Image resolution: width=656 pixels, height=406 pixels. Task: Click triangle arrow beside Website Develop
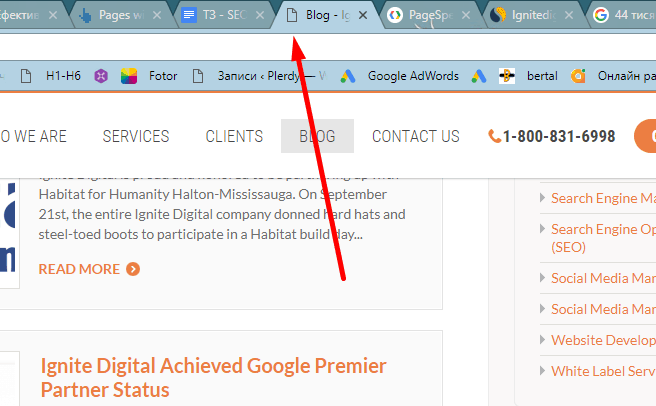(x=542, y=339)
